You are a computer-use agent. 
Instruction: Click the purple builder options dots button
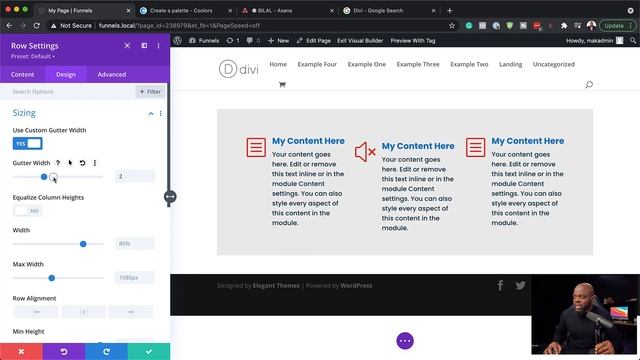pyautogui.click(x=405, y=341)
